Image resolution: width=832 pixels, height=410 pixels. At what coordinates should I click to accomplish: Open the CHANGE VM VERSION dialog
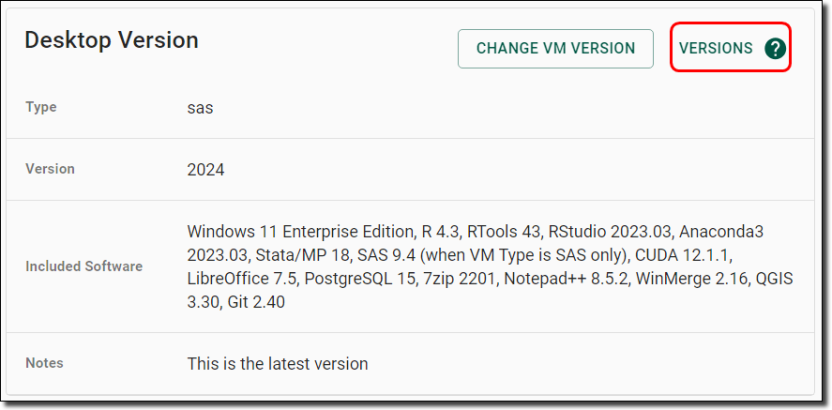click(x=556, y=48)
